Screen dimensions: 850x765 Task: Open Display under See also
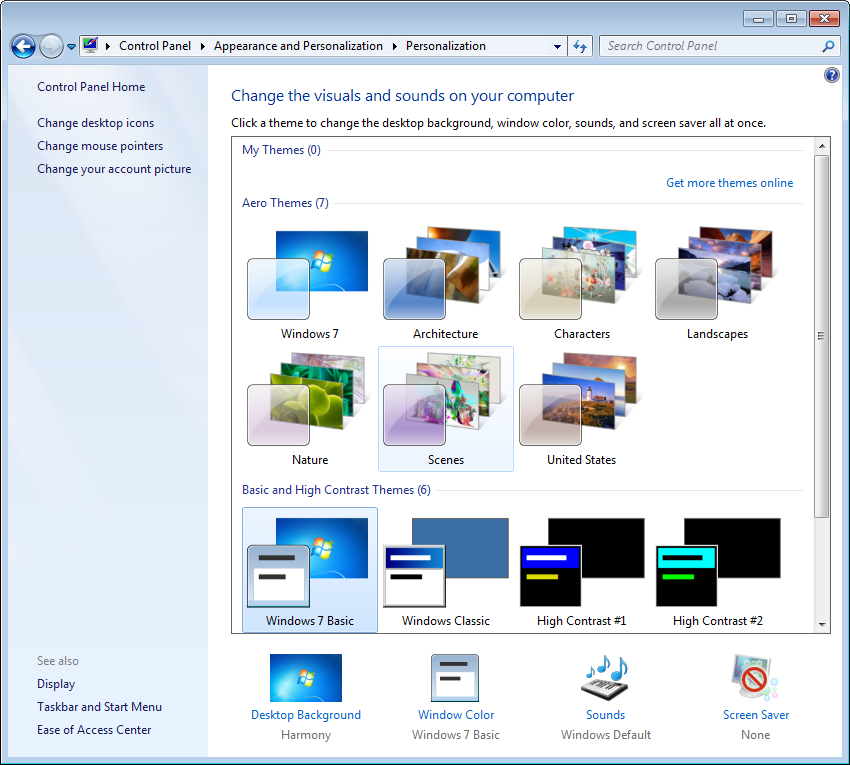click(56, 684)
